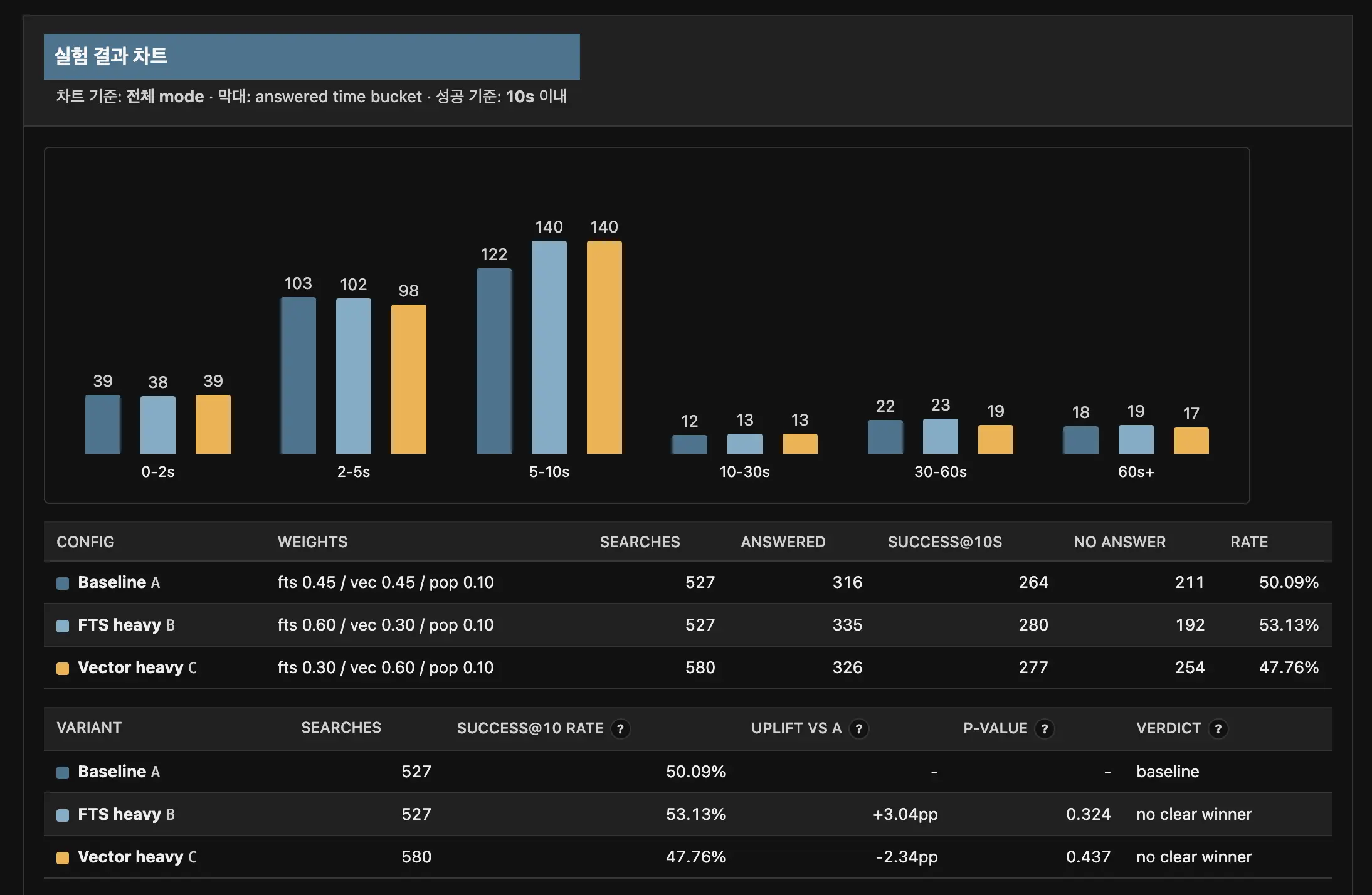Select the light blue bar labeled 38

click(158, 425)
